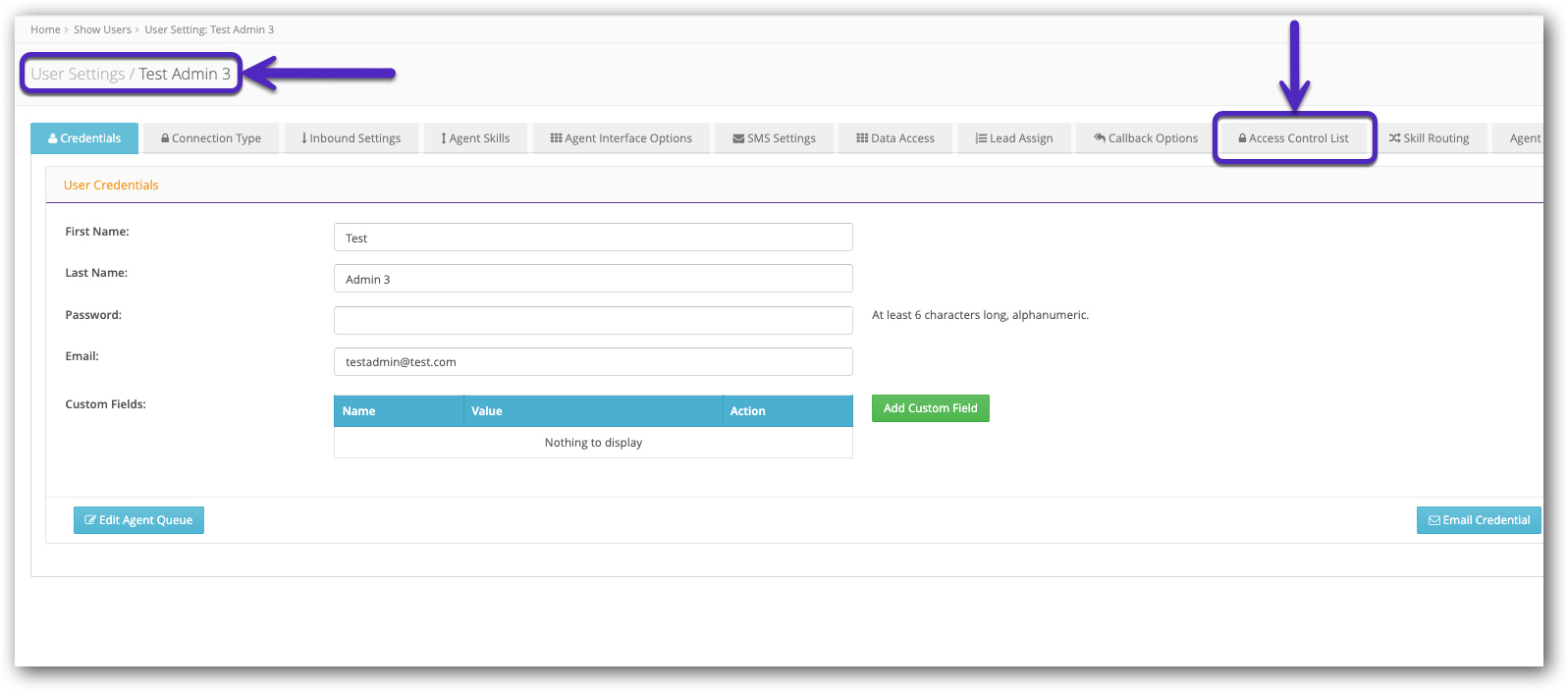Click the grid icon on Data Access tab
The width and height of the screenshot is (1568, 691).
(862, 138)
